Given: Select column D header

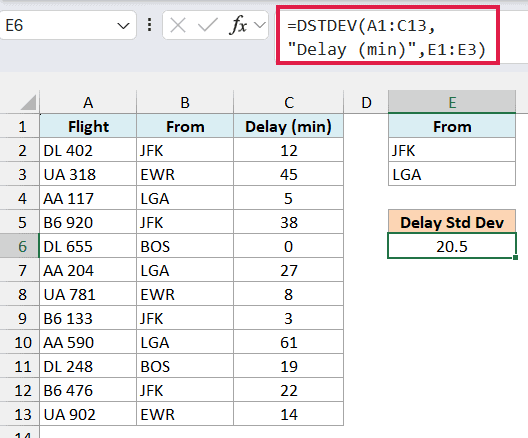Looking at the screenshot, I should pos(366,102).
